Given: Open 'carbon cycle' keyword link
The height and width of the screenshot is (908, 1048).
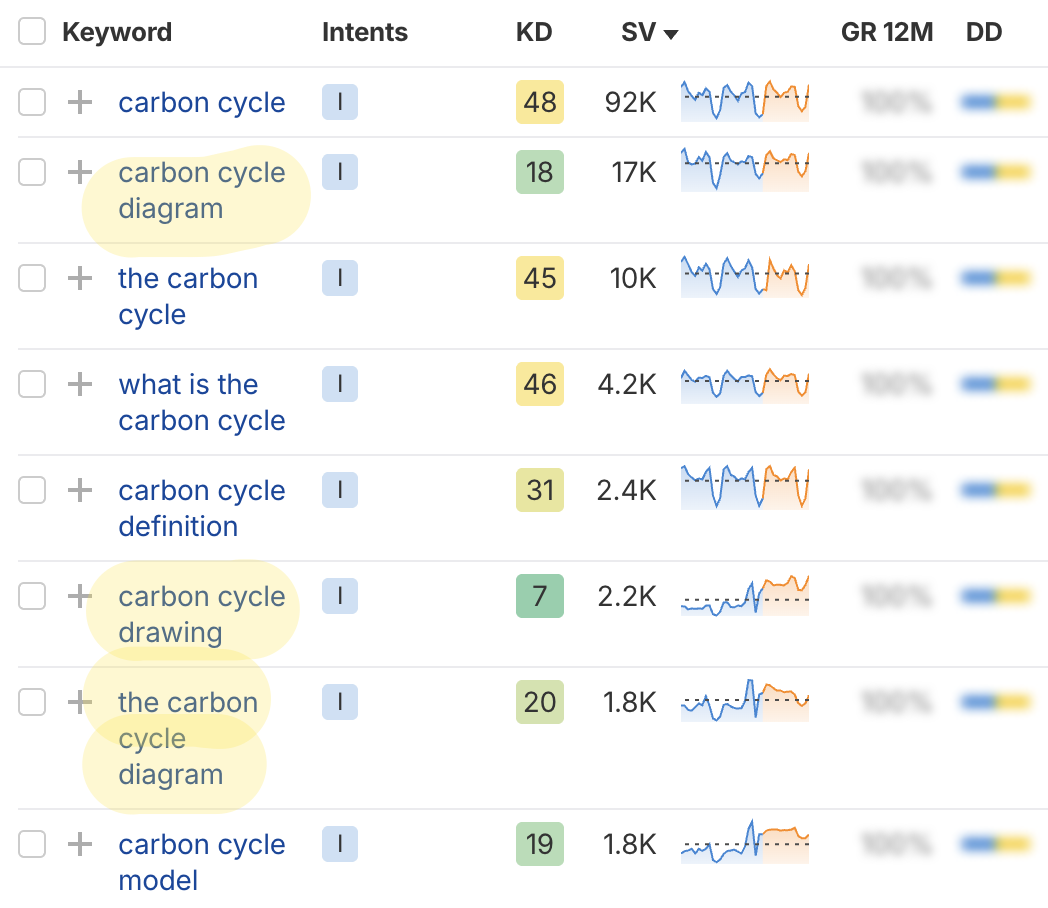Looking at the screenshot, I should click(x=202, y=102).
